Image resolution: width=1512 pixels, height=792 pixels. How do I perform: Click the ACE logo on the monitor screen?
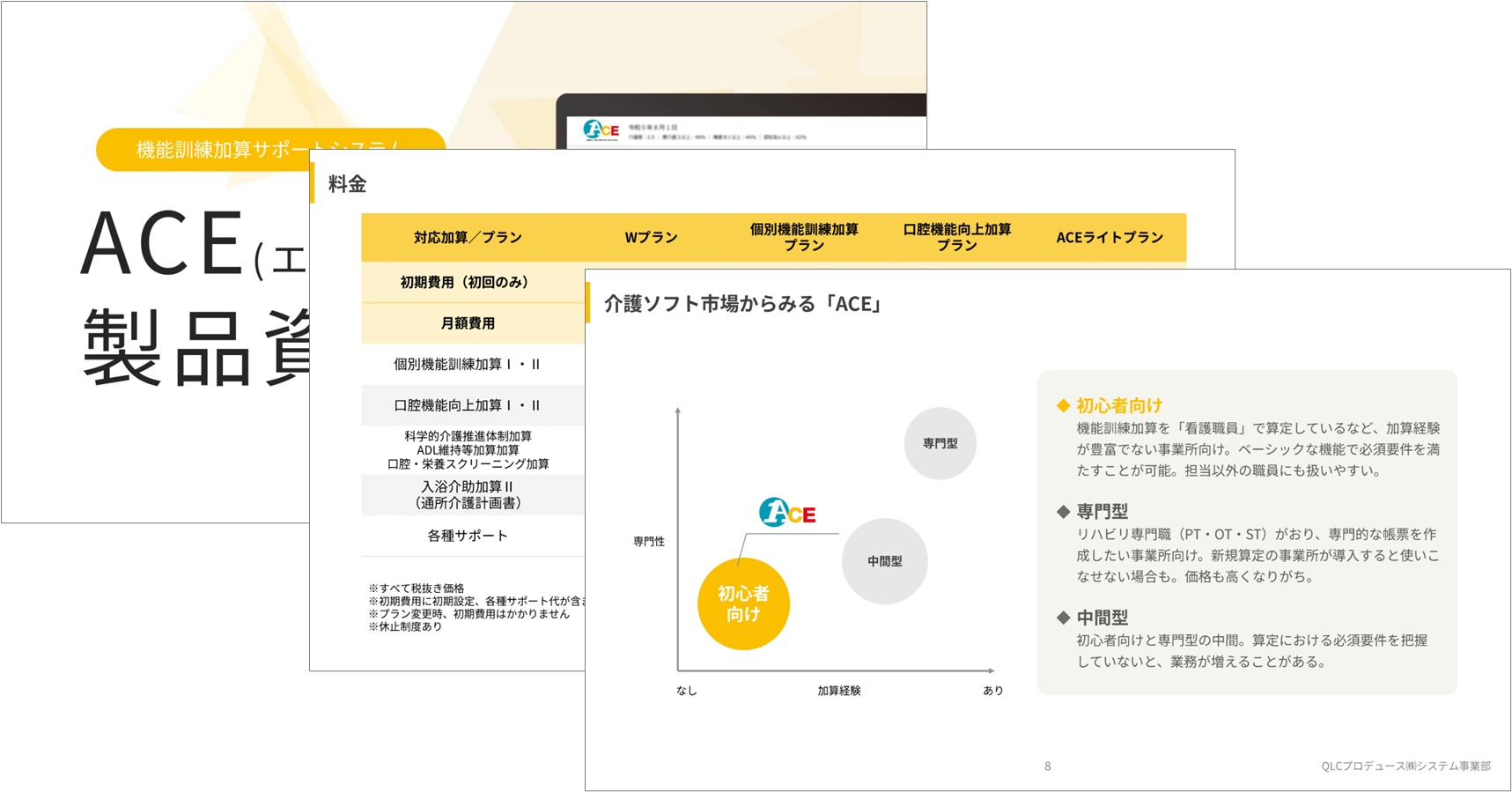[x=601, y=130]
